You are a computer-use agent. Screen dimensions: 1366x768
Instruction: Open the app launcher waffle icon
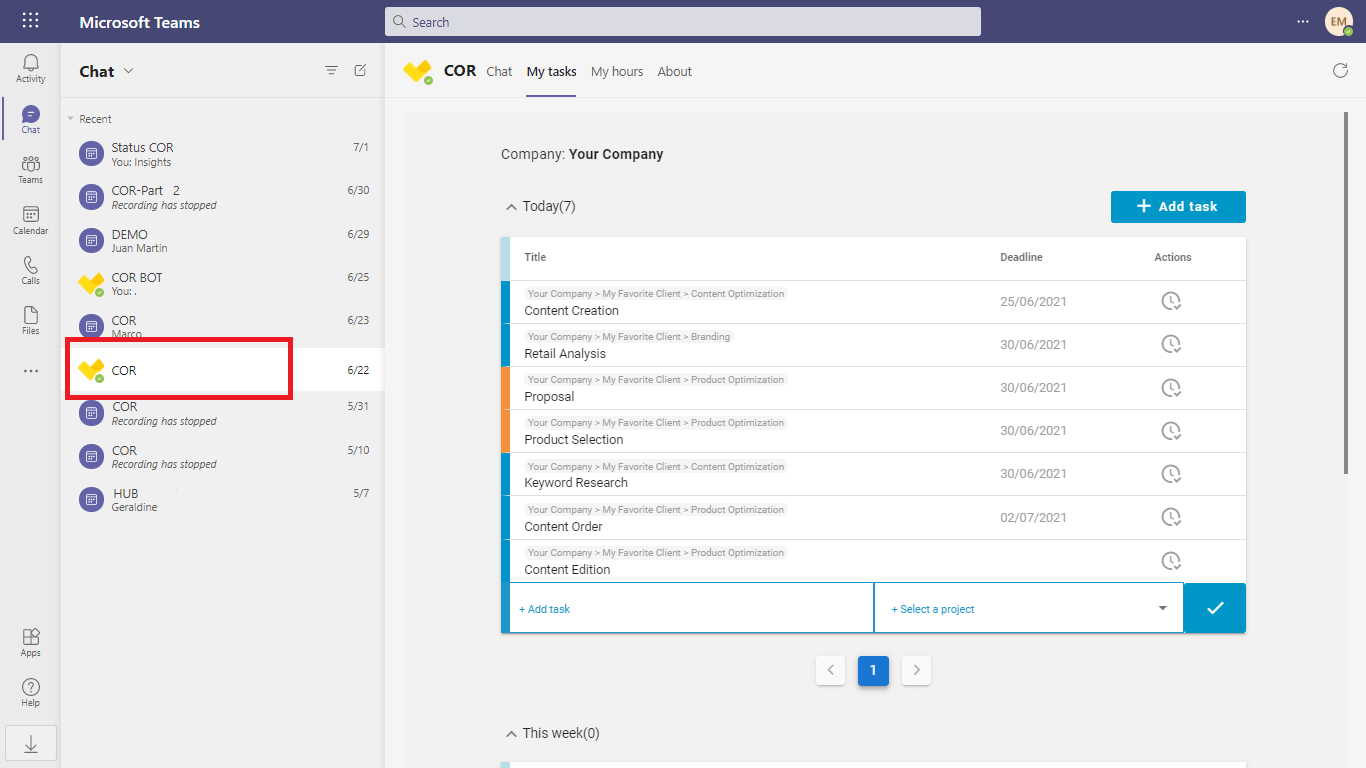[31, 21]
